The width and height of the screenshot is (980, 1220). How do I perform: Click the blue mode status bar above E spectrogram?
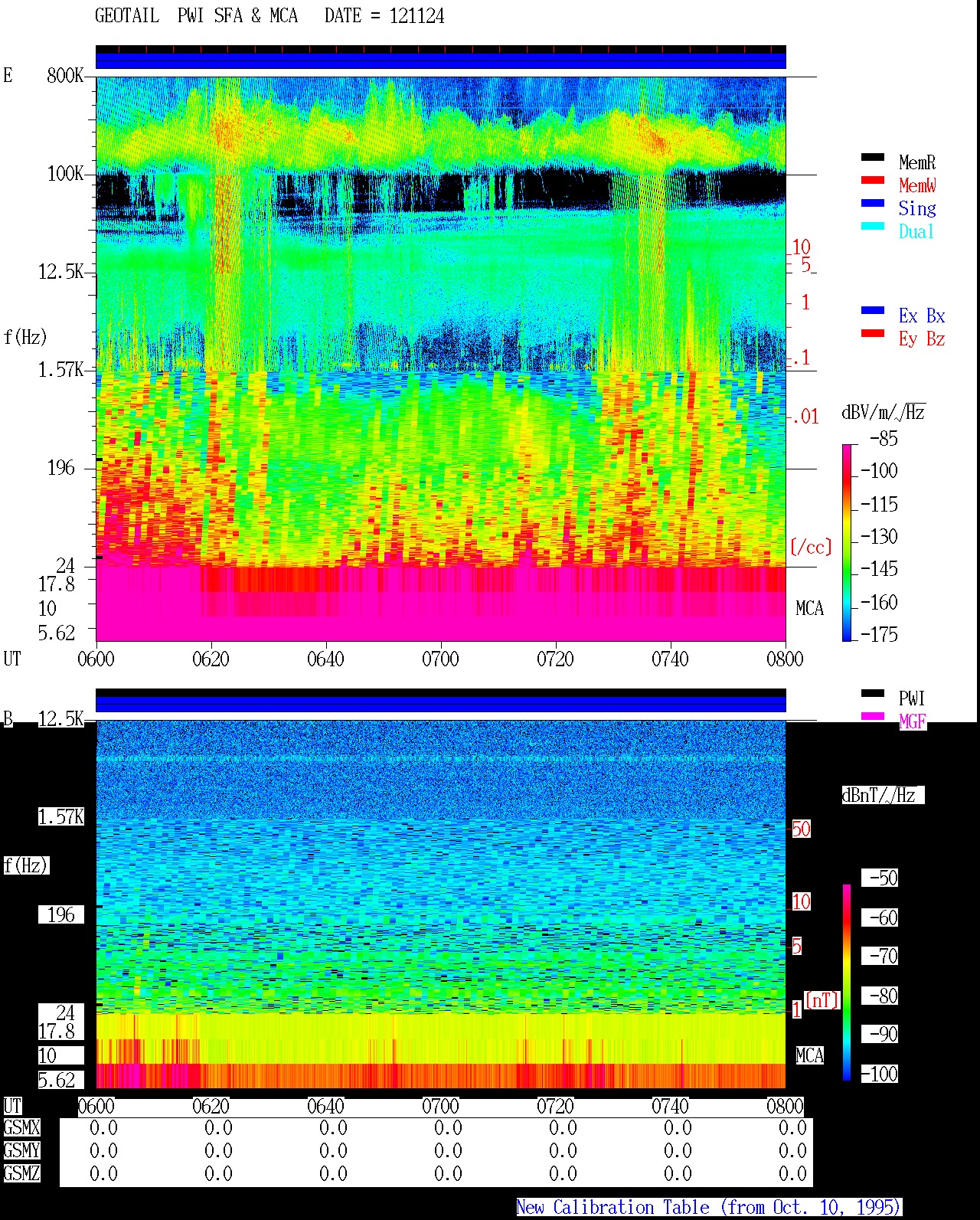point(441,61)
